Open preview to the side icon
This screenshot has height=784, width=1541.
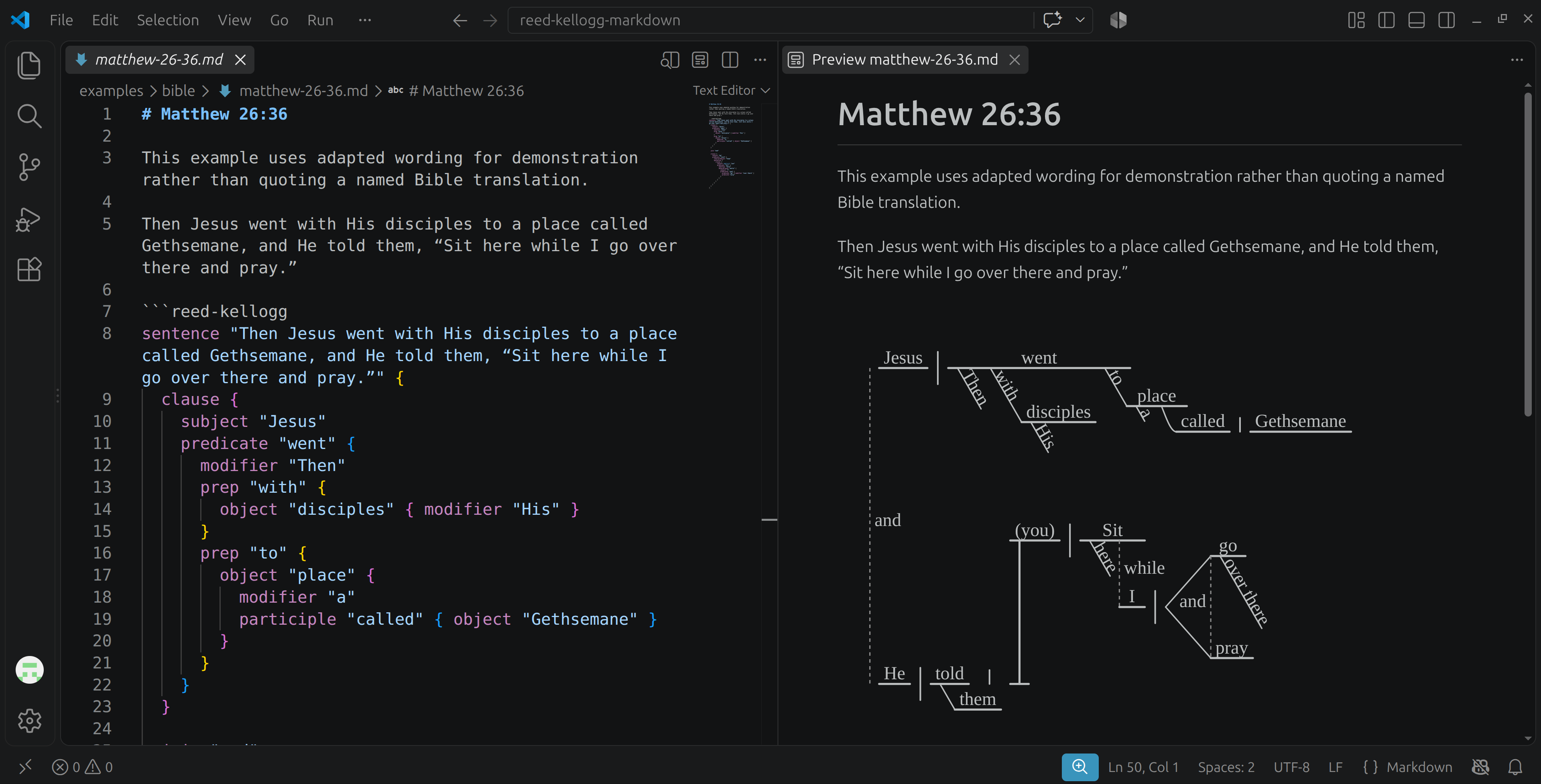pos(700,60)
